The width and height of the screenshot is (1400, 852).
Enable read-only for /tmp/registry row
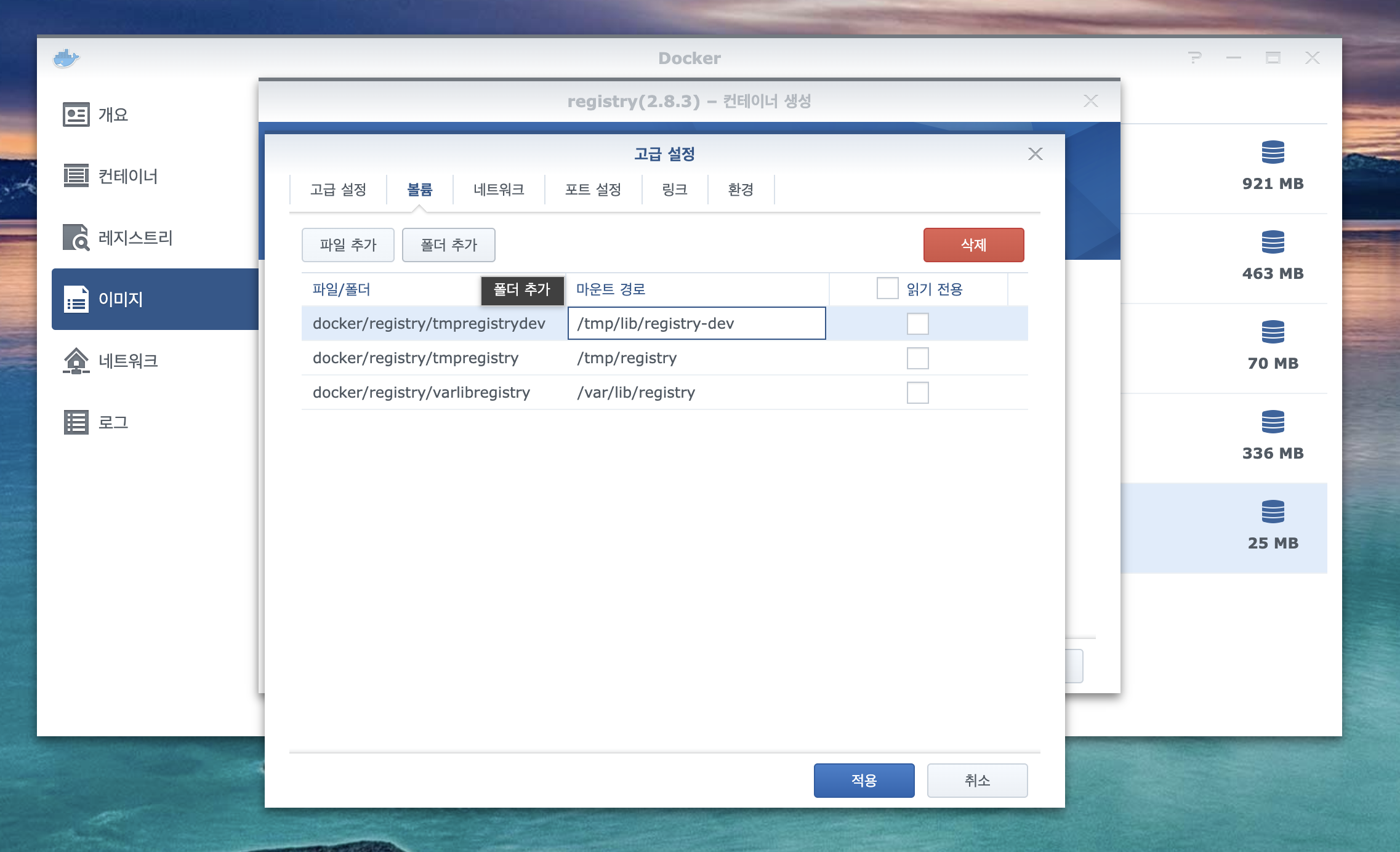click(917, 358)
